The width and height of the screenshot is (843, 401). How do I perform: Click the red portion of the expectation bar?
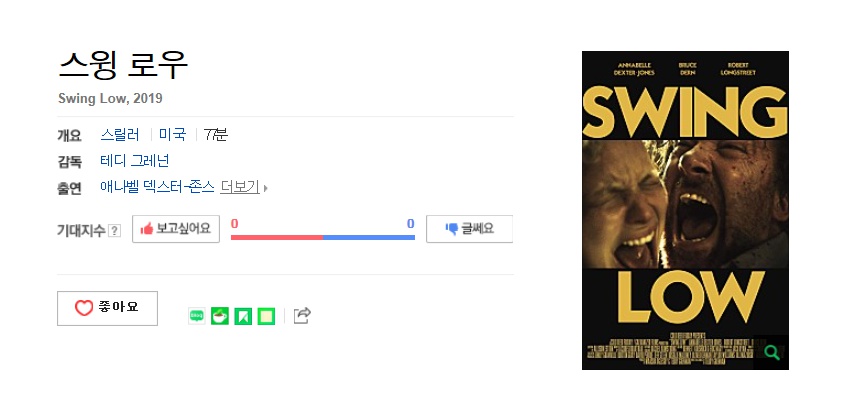(x=277, y=237)
